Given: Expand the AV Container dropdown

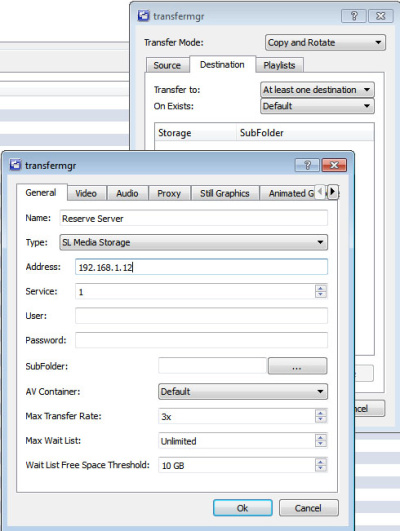Looking at the screenshot, I should point(243,391).
